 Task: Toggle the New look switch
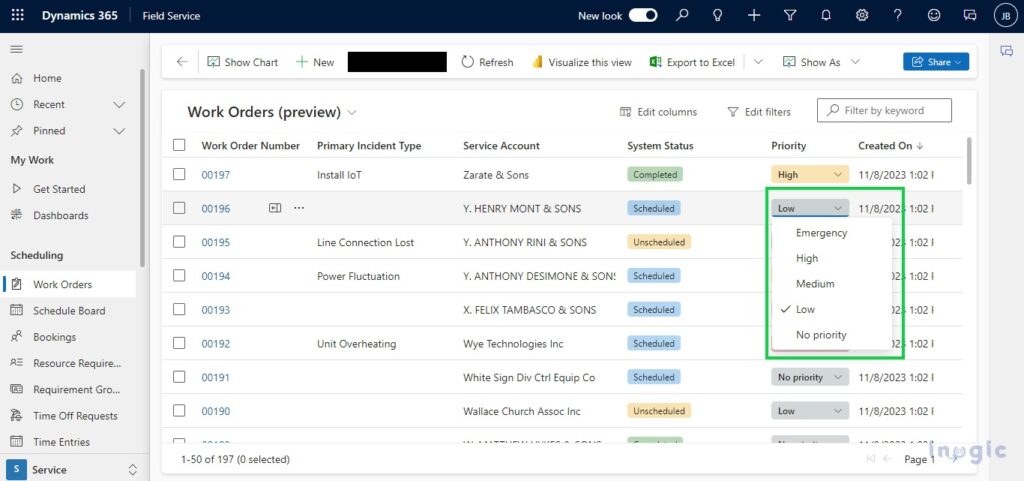coord(643,16)
